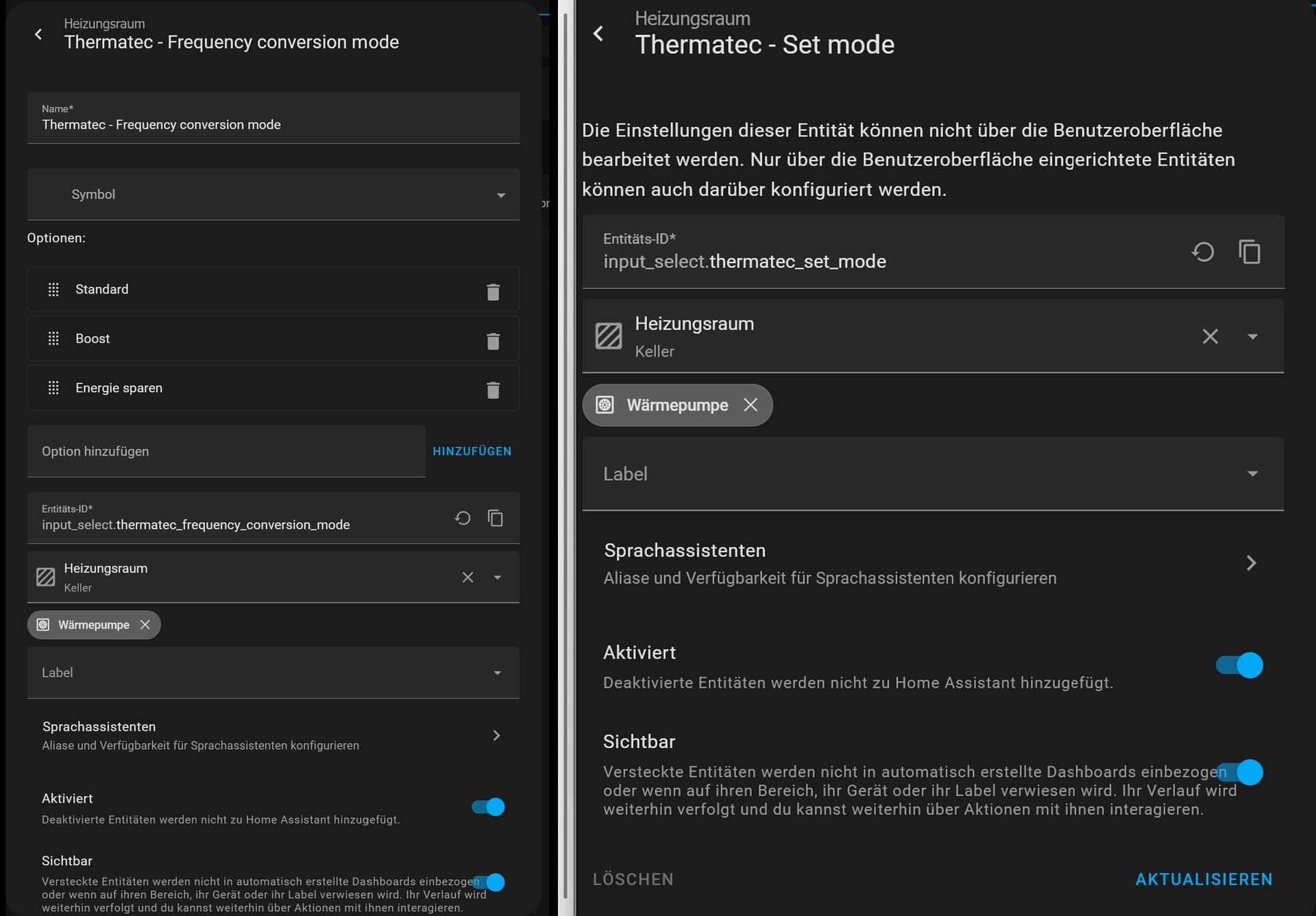Copy the frequency_conversion_mode entity ID
Screen dimensions: 1316x916
[x=495, y=518]
